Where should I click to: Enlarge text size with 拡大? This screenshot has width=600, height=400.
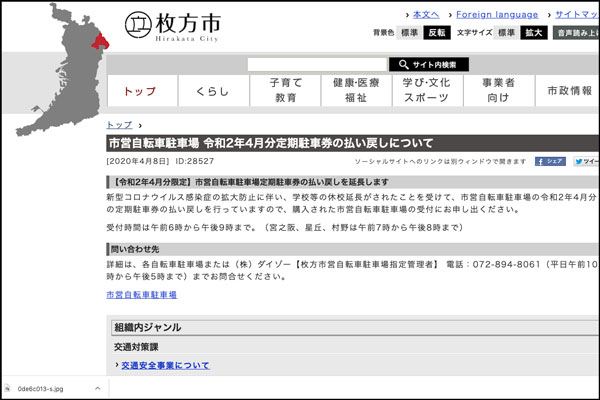[x=534, y=33]
